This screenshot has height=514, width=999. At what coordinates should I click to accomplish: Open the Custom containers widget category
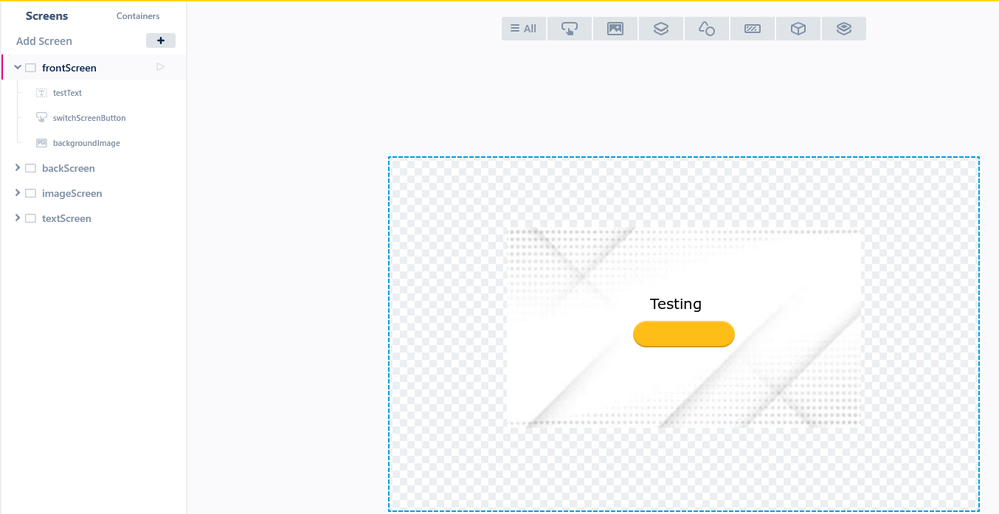pos(844,29)
